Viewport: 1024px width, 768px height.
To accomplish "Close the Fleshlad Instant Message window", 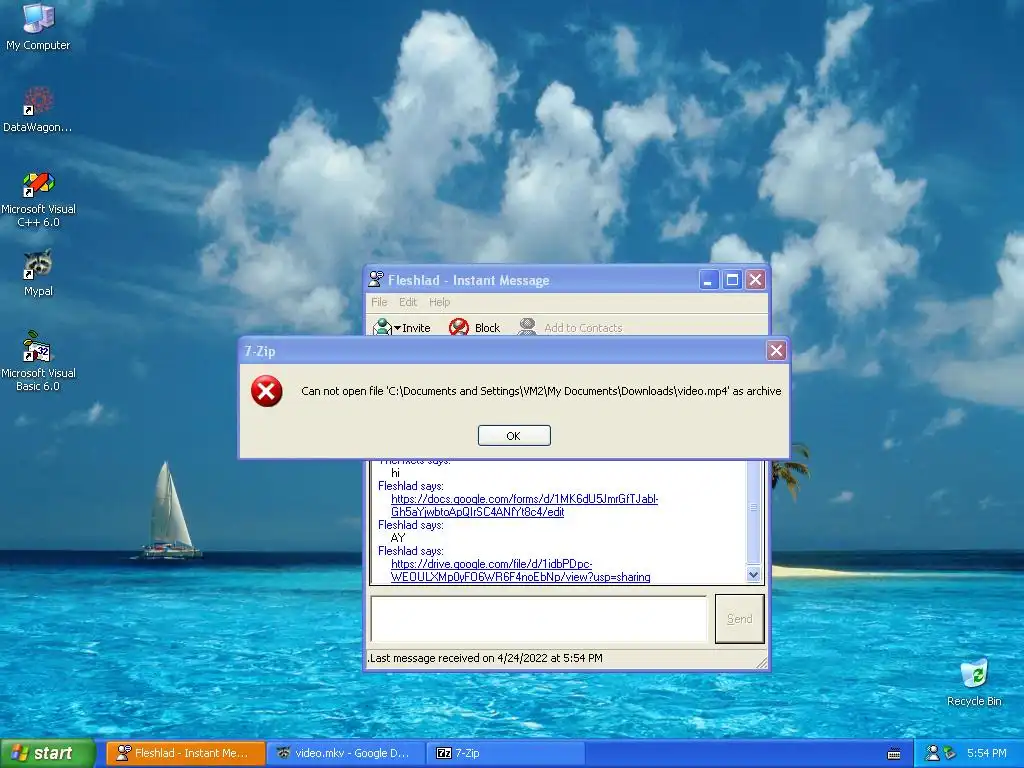I will point(756,280).
